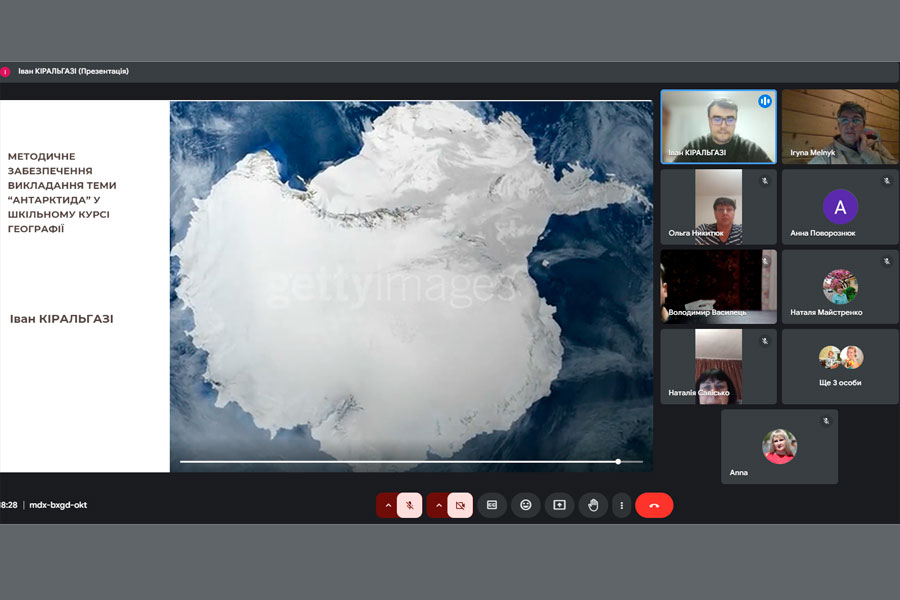Select Ольга Никитюк video tile
Image resolution: width=900 pixels, height=600 pixels.
click(x=719, y=207)
